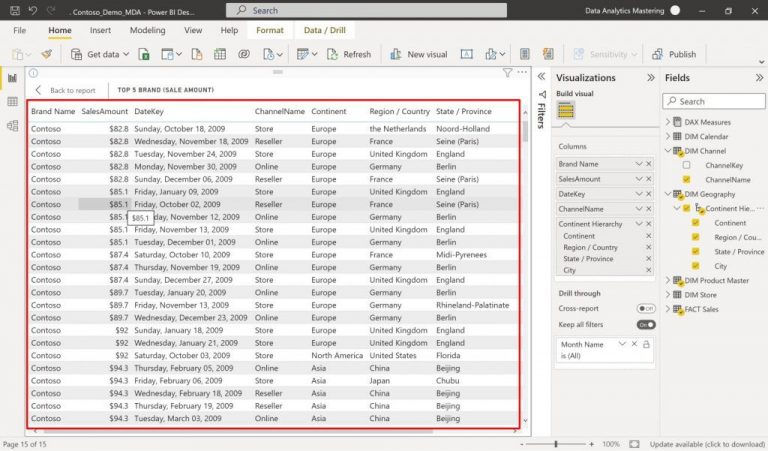Open the Excel workbook data source icon
The width and height of the screenshot is (768, 451).
(144, 54)
